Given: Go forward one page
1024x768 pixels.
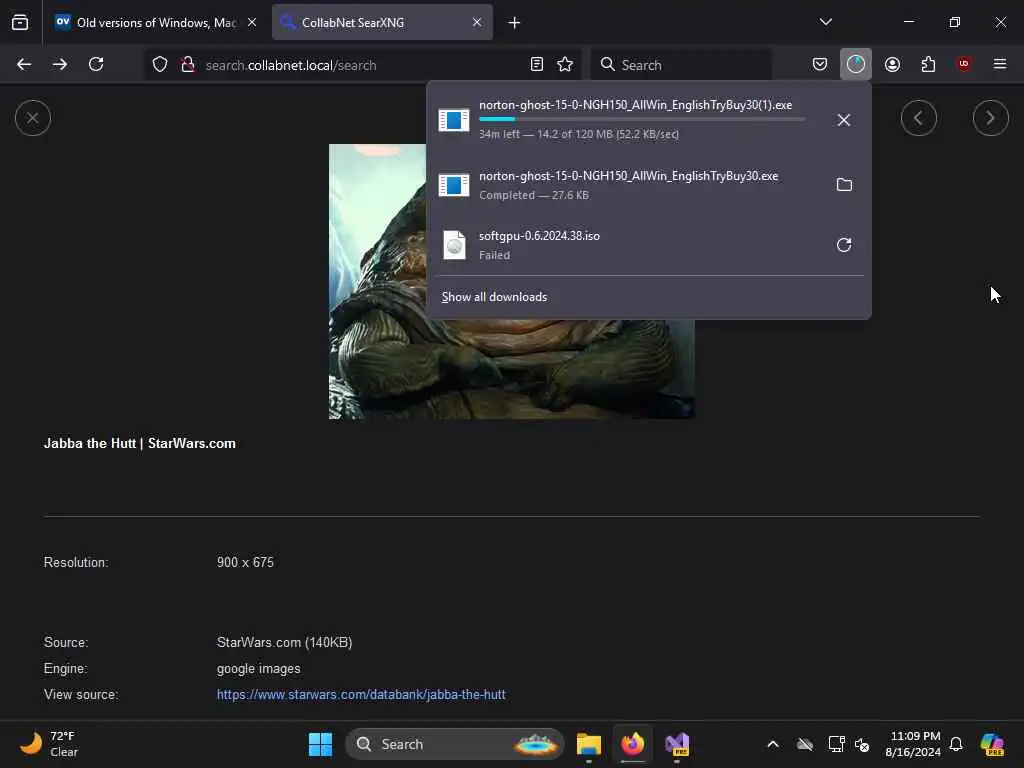Looking at the screenshot, I should coord(60,64).
